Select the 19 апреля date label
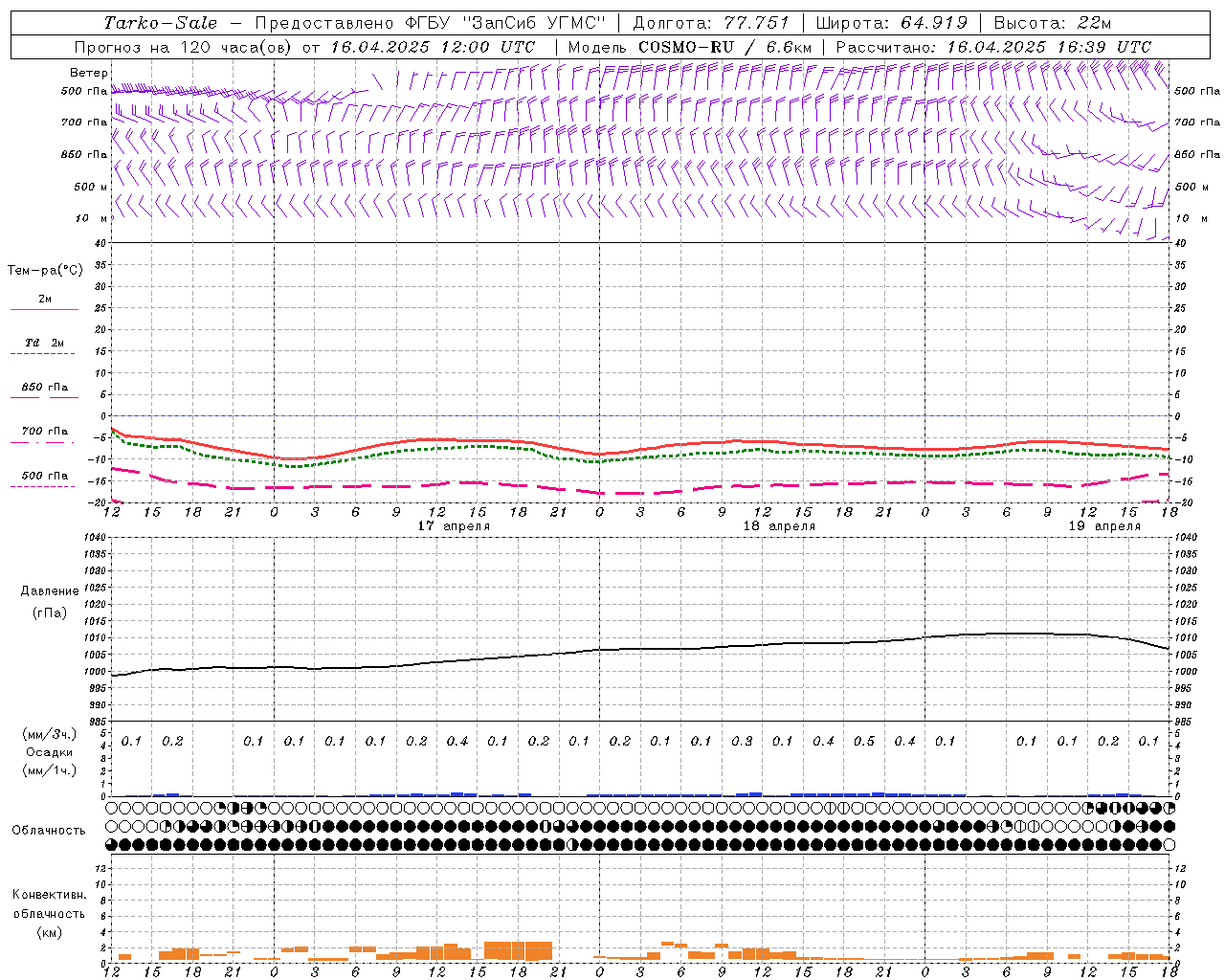1225x980 pixels. point(1104,526)
